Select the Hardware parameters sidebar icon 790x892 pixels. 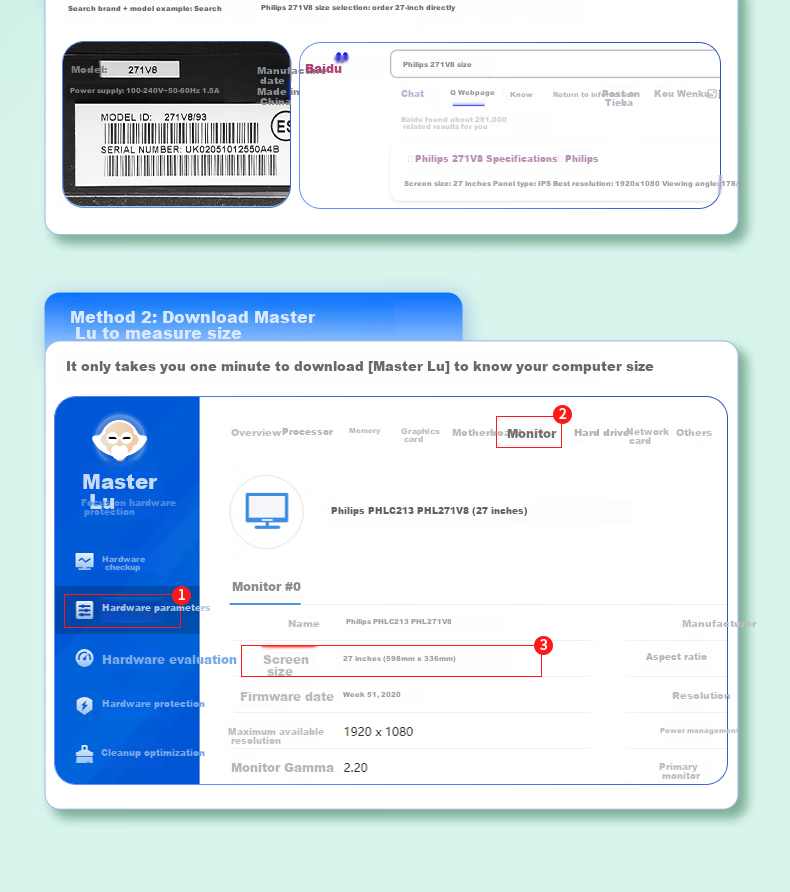(x=84, y=610)
